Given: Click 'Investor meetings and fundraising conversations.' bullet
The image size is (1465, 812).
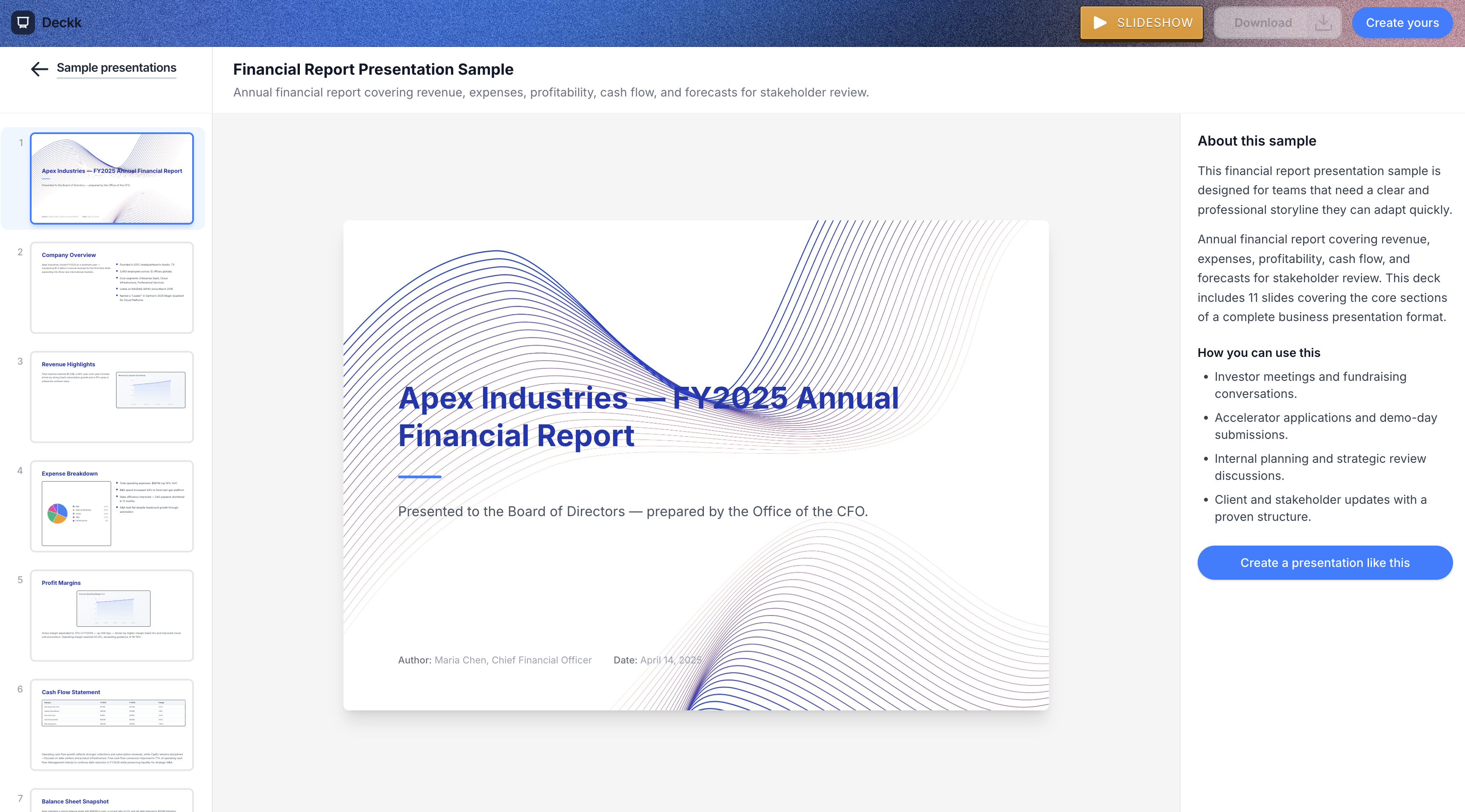Looking at the screenshot, I should tap(1310, 385).
